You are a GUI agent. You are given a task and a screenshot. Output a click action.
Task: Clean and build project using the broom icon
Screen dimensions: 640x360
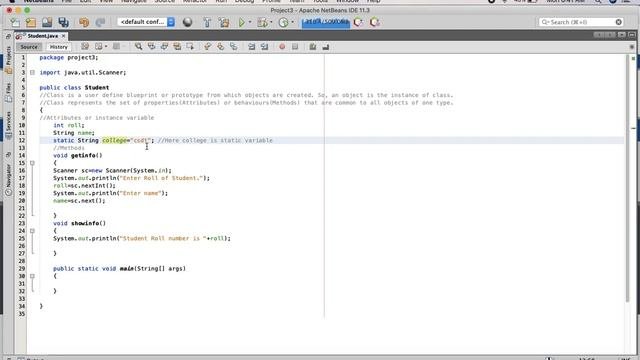pos(224,22)
